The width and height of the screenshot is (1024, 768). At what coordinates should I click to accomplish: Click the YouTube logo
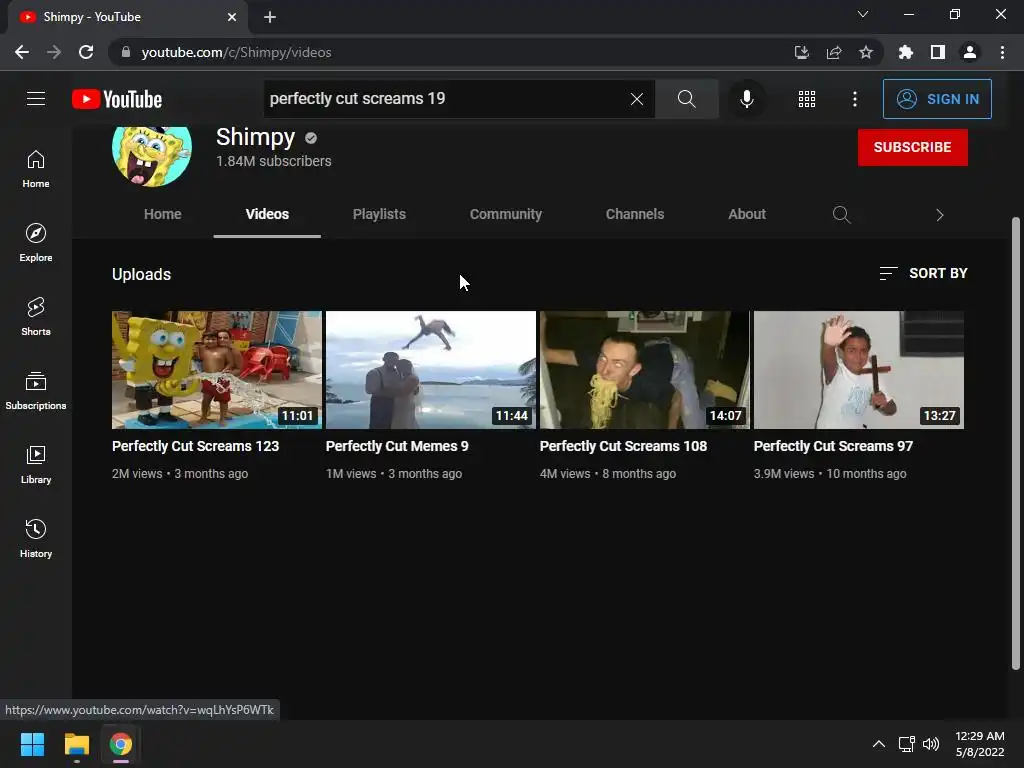(117, 99)
